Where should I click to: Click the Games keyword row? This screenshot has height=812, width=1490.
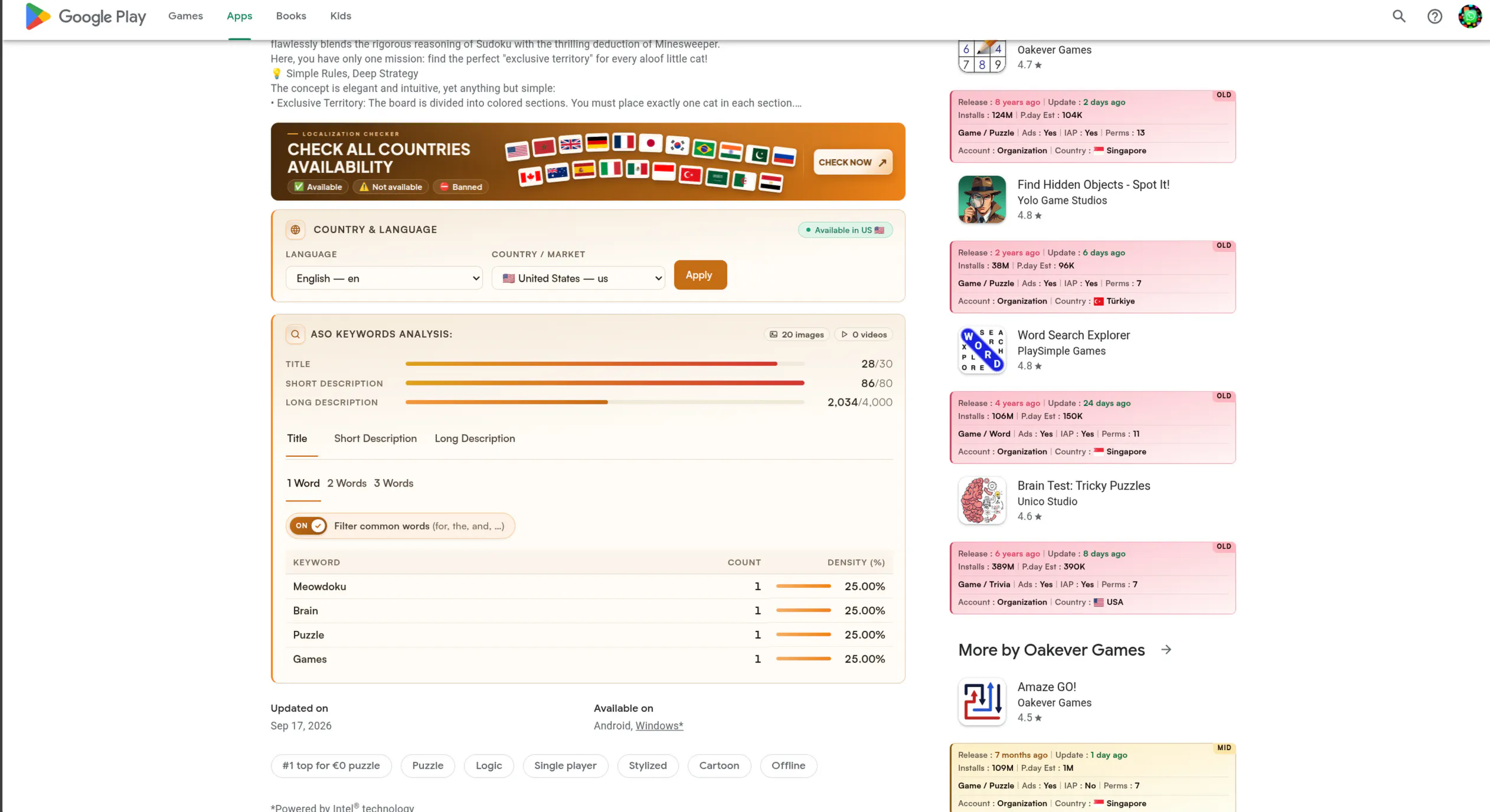coord(589,659)
